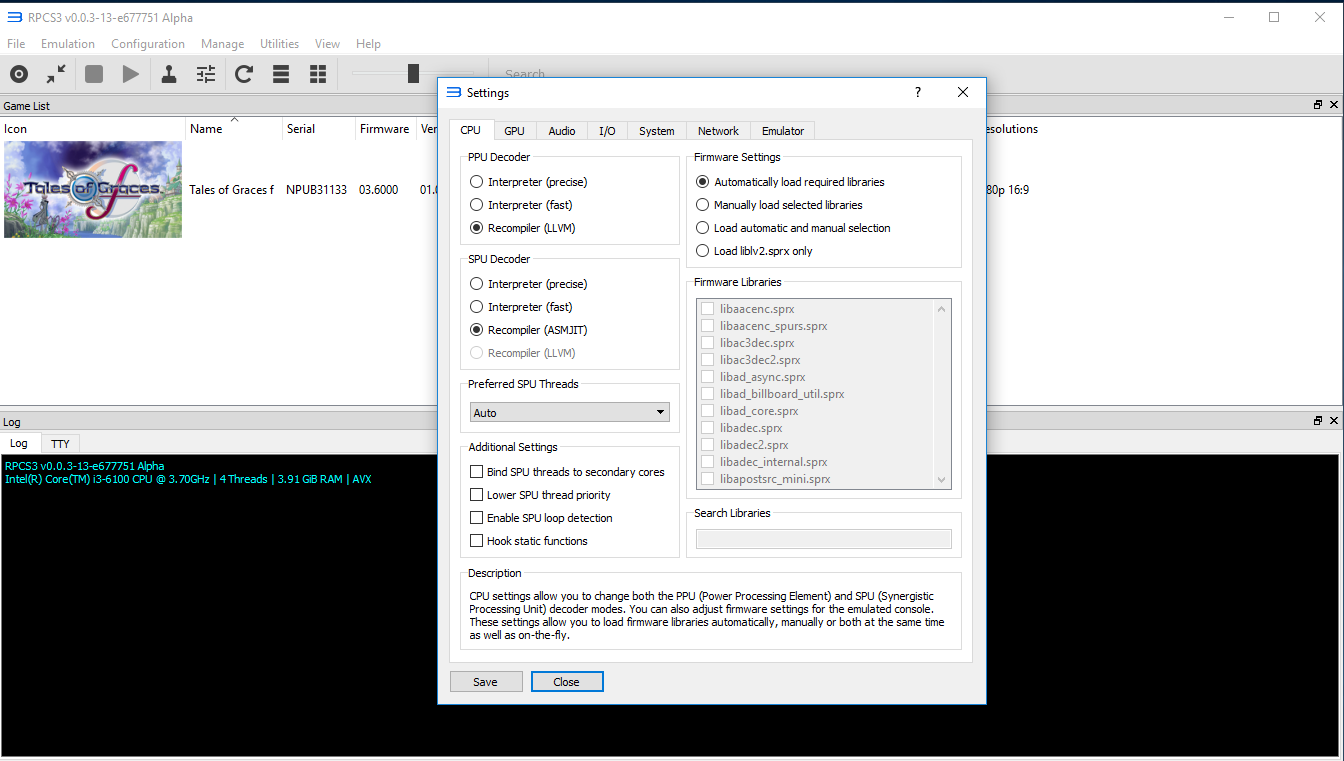Click serial NPUB31133 in game list
This screenshot has height=761, width=1344.
pyautogui.click(x=316, y=190)
